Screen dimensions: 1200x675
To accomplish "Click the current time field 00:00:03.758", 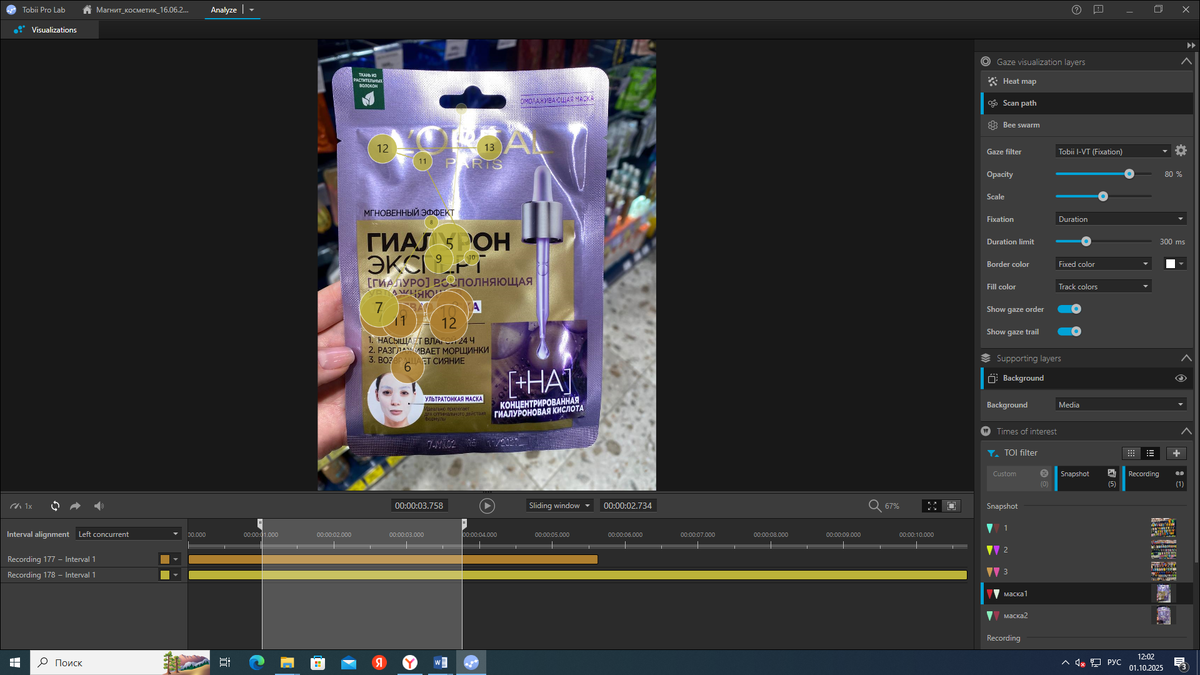I will tap(419, 506).
